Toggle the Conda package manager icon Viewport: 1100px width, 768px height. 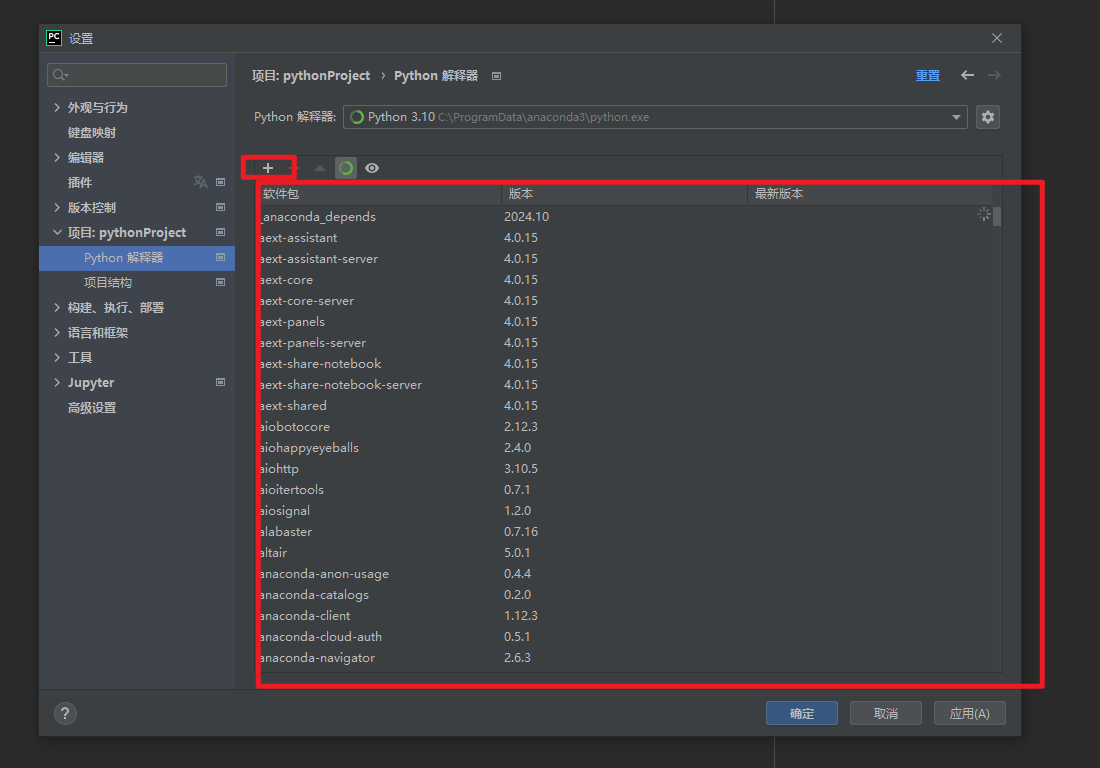coord(346,168)
